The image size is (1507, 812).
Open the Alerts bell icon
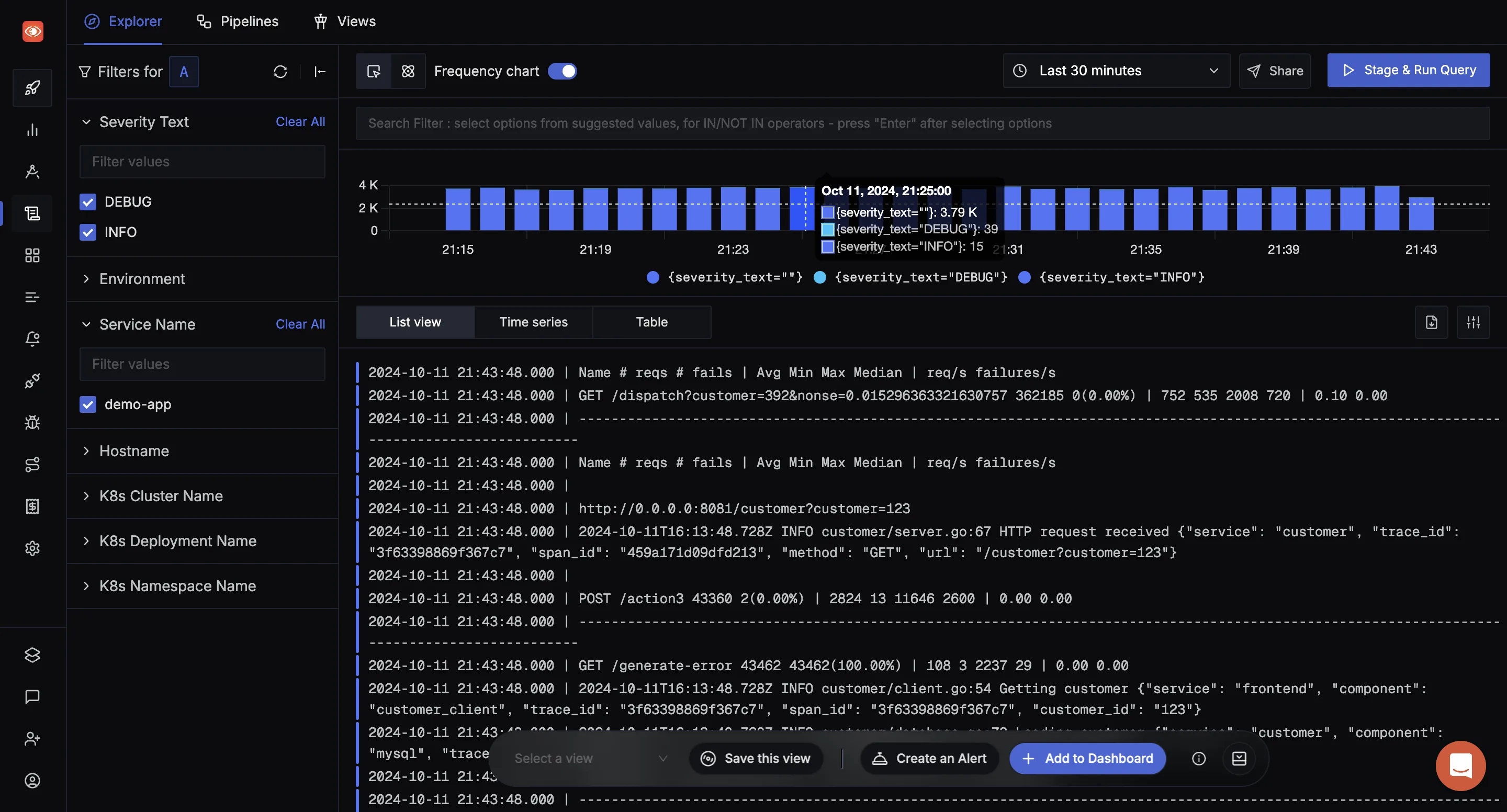coord(33,340)
